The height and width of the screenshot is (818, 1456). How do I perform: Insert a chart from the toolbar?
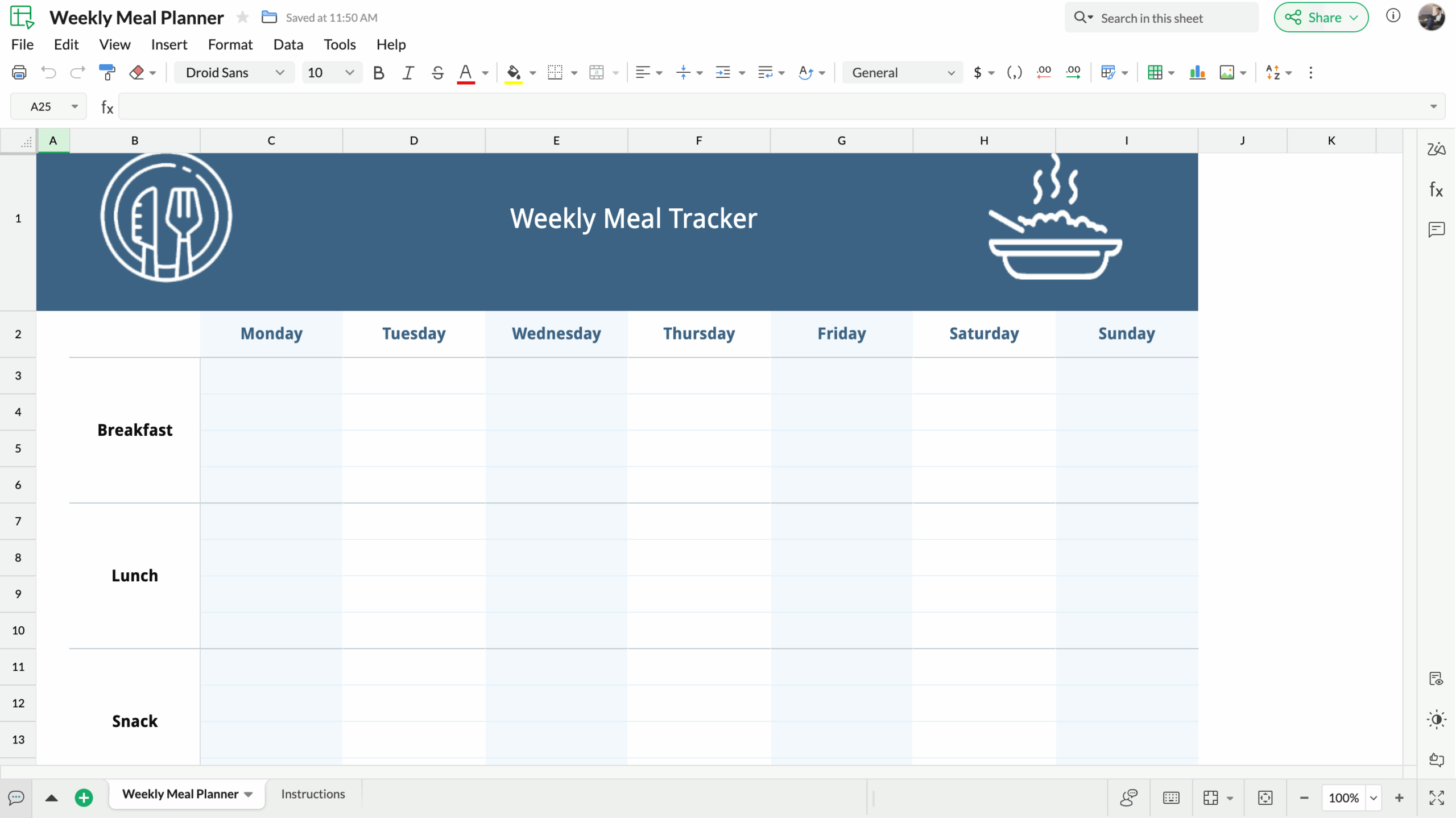[x=1198, y=72]
